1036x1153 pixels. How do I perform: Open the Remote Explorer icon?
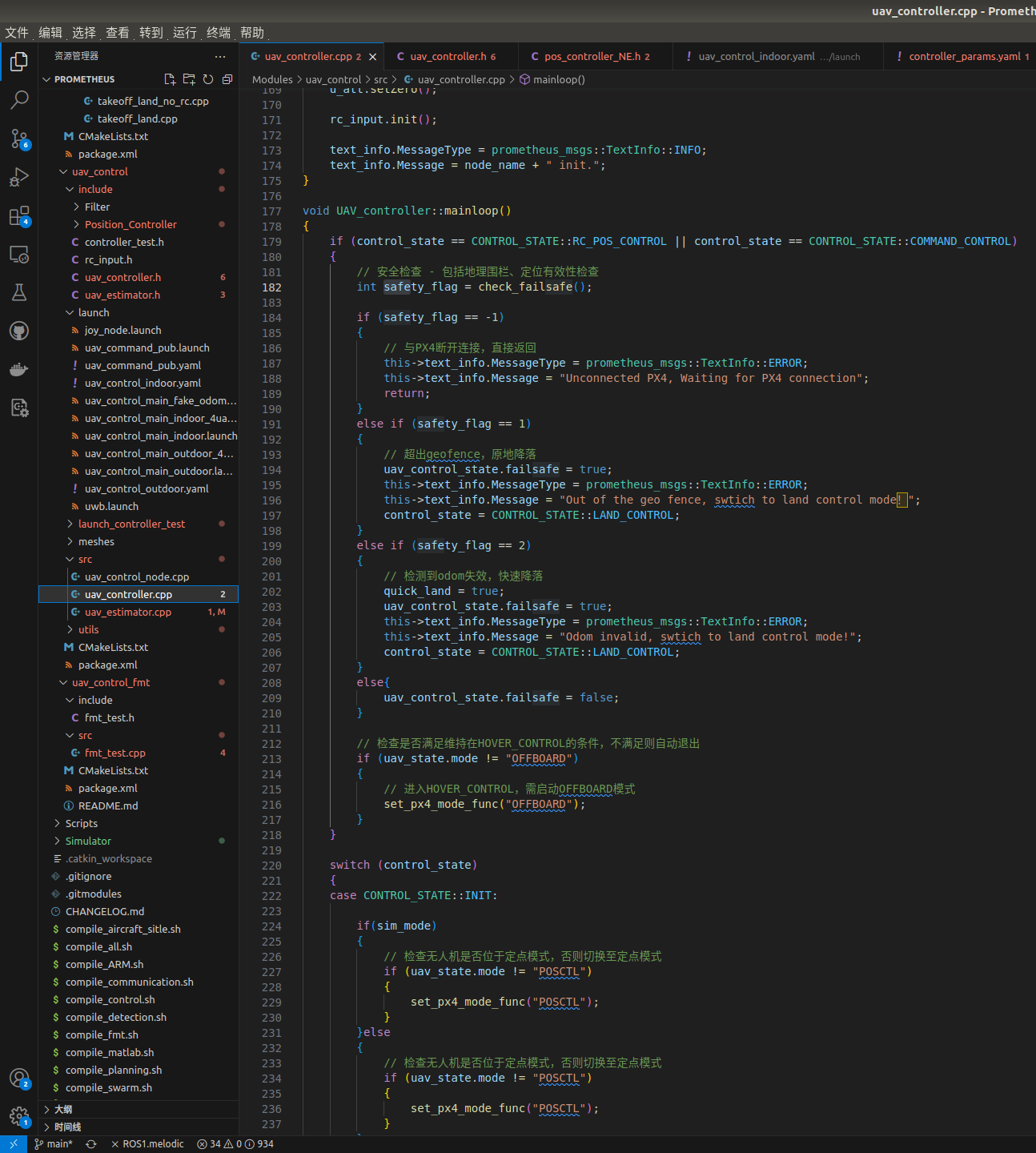coord(19,254)
